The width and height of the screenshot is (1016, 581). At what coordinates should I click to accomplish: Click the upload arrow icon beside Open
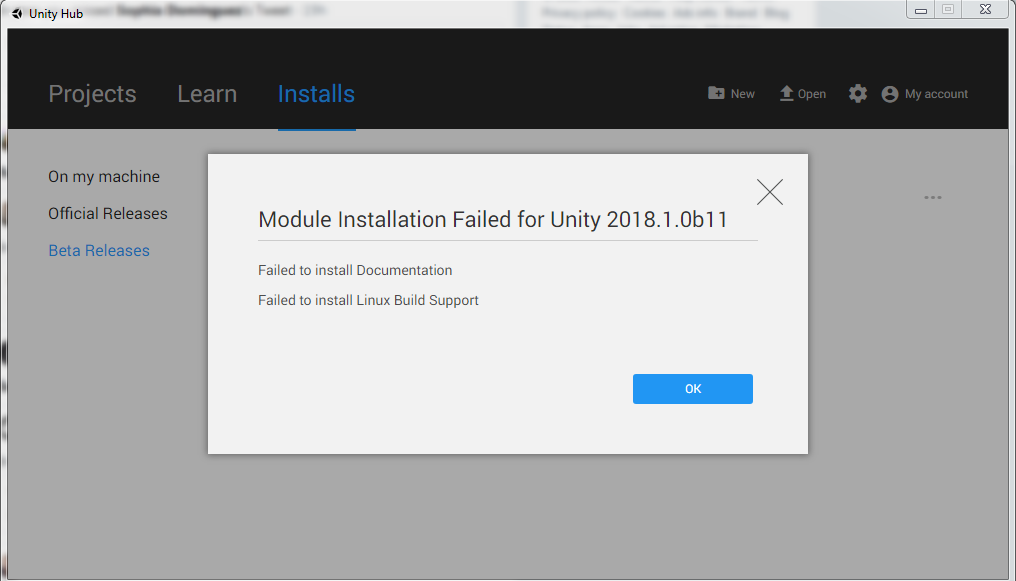click(x=786, y=93)
